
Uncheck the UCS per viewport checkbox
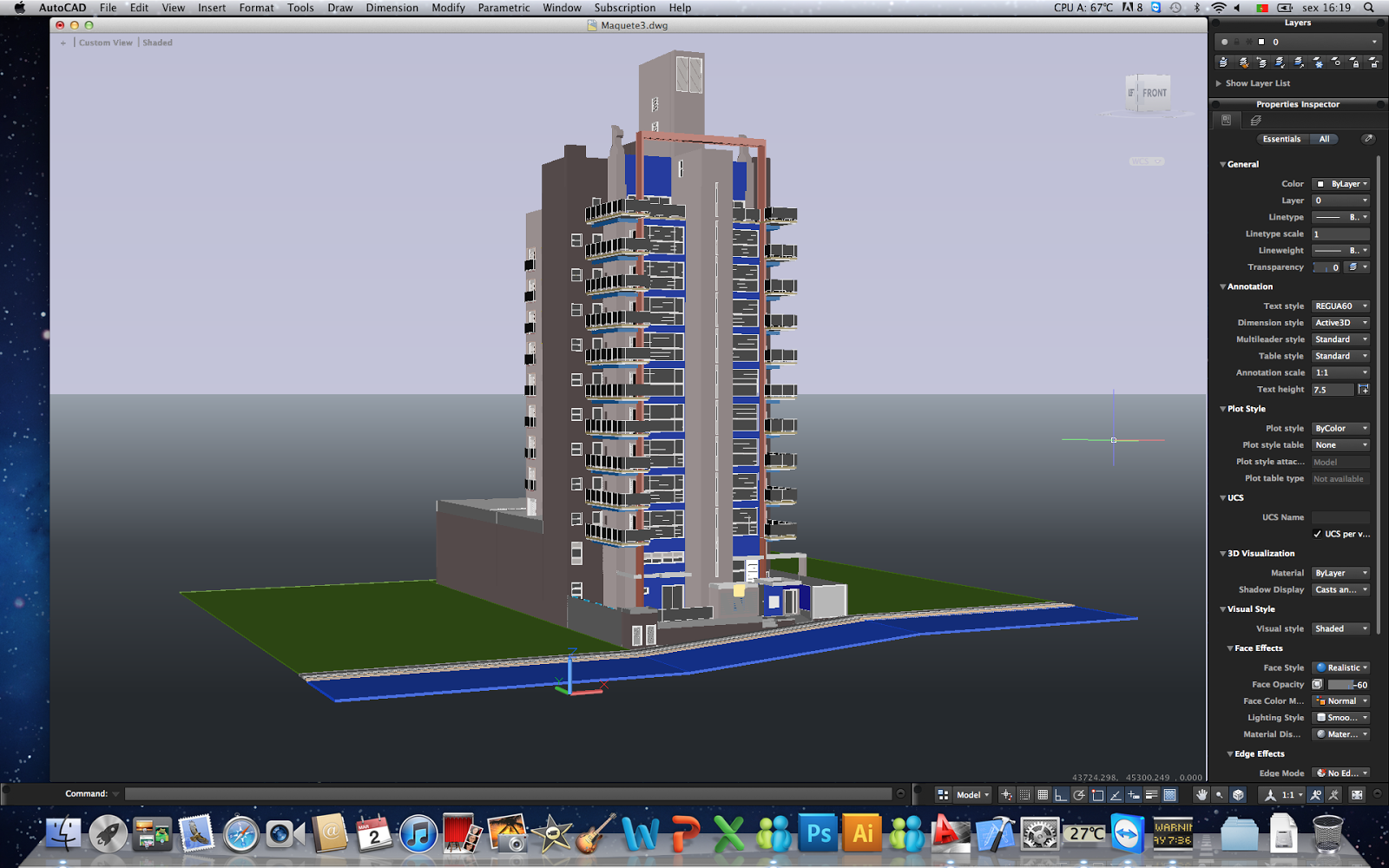click(1317, 534)
